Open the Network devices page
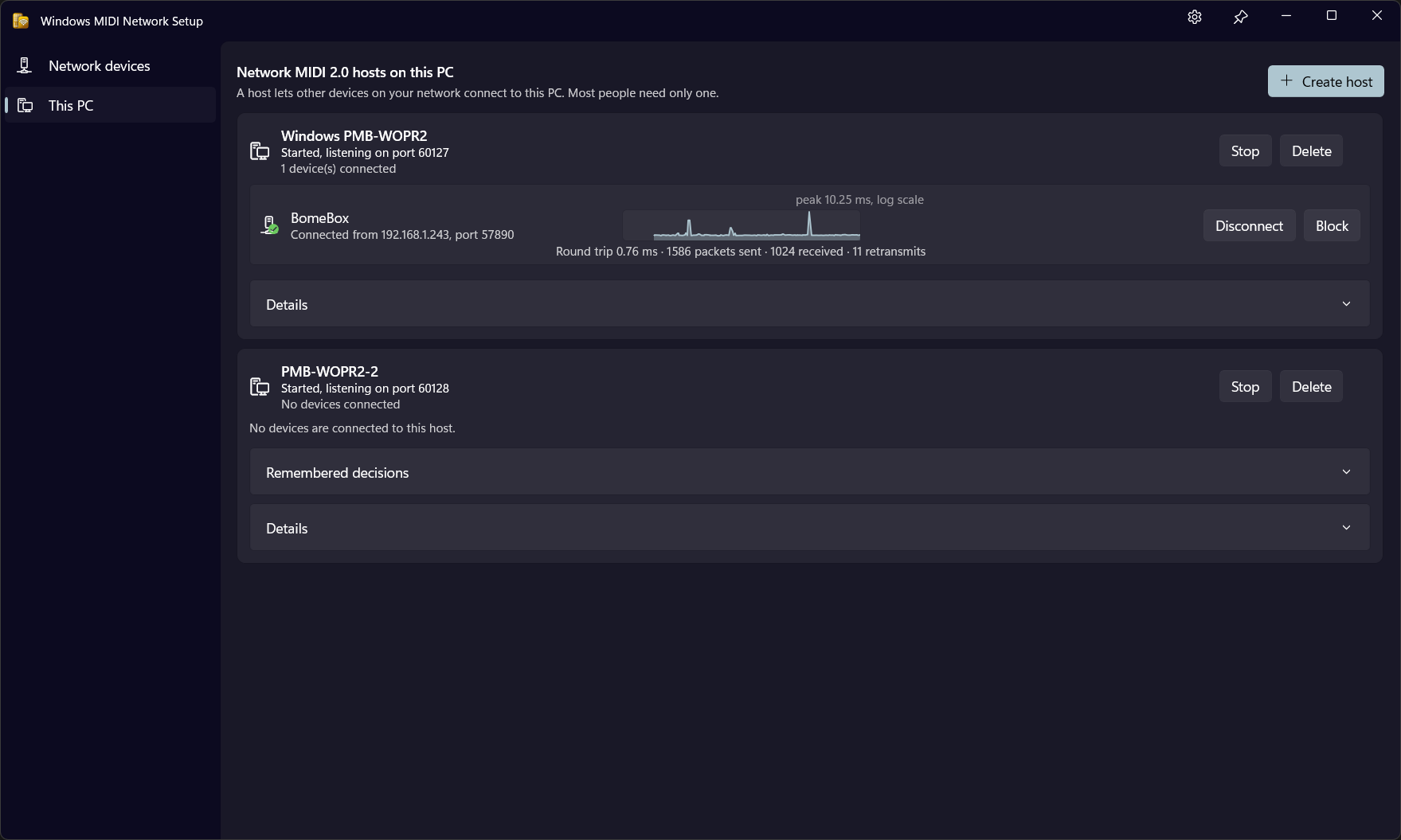Viewport: 1401px width, 840px height. (x=110, y=65)
